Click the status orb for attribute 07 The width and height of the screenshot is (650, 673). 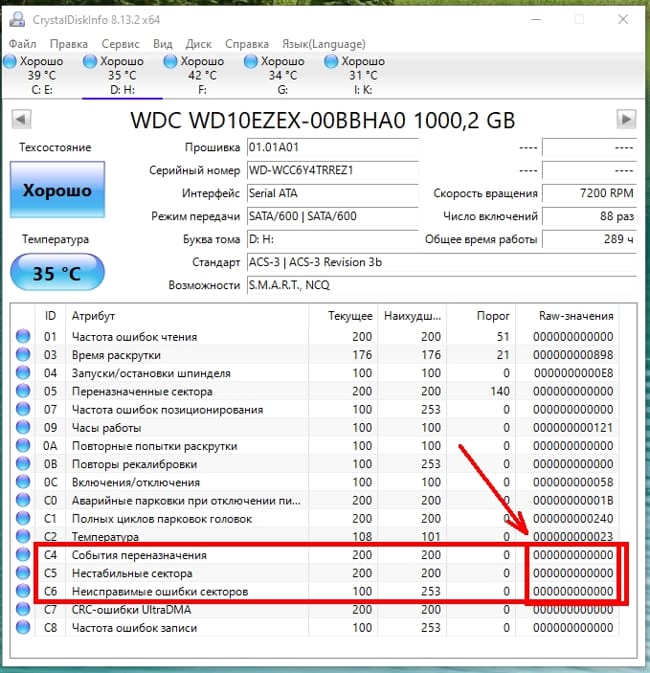click(x=23, y=409)
